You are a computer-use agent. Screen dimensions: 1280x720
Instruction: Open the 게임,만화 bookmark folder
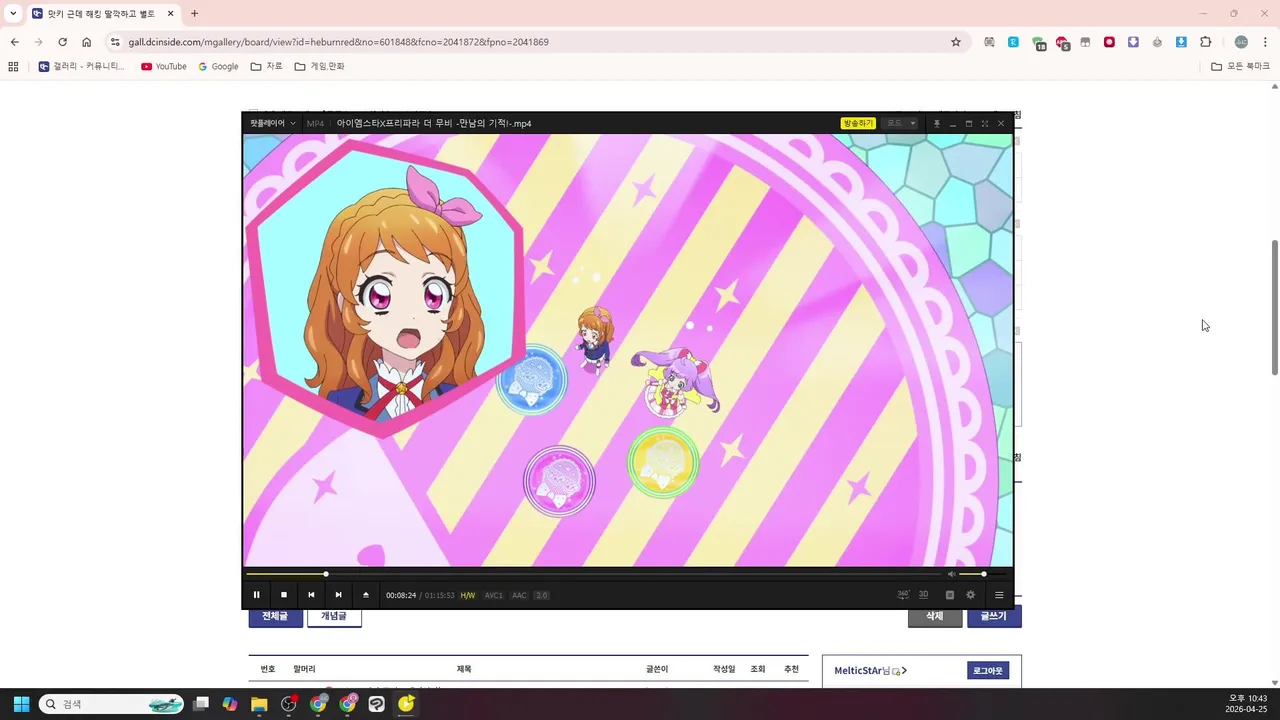click(319, 66)
